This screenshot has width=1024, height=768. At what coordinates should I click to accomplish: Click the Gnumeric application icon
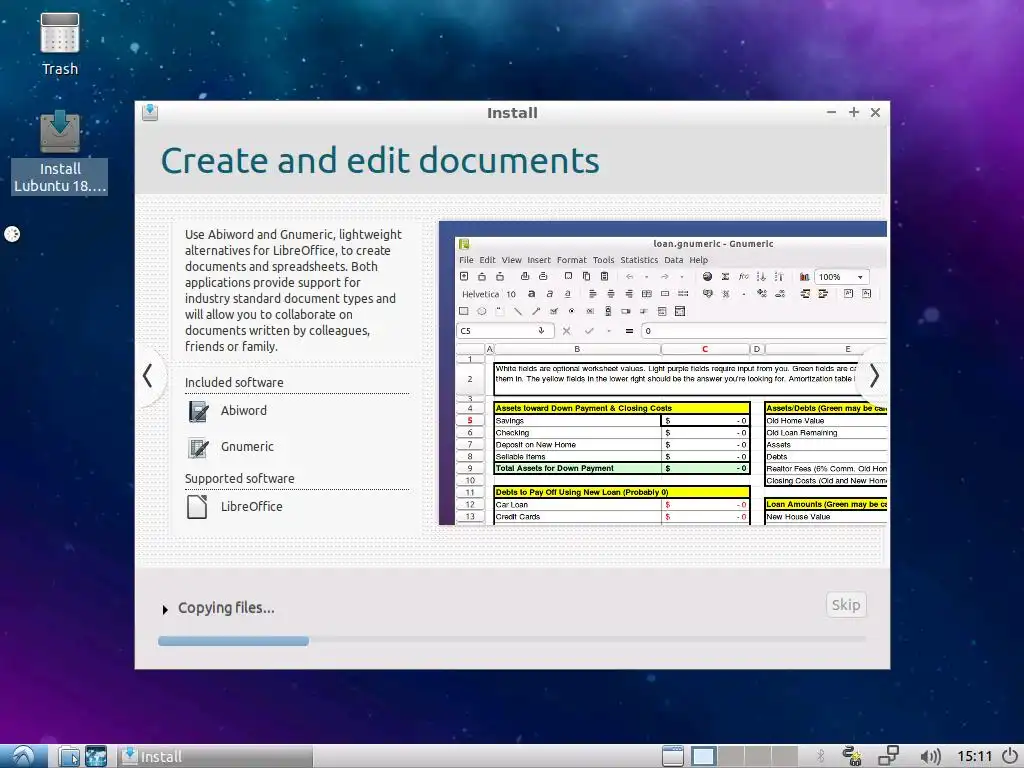coord(198,447)
